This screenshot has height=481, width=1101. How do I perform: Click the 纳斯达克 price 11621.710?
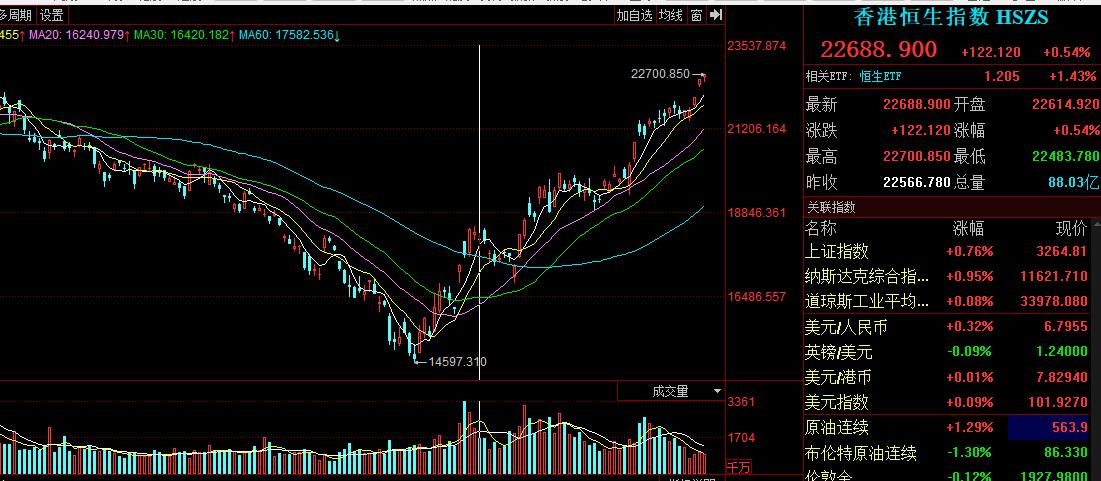pos(1053,277)
